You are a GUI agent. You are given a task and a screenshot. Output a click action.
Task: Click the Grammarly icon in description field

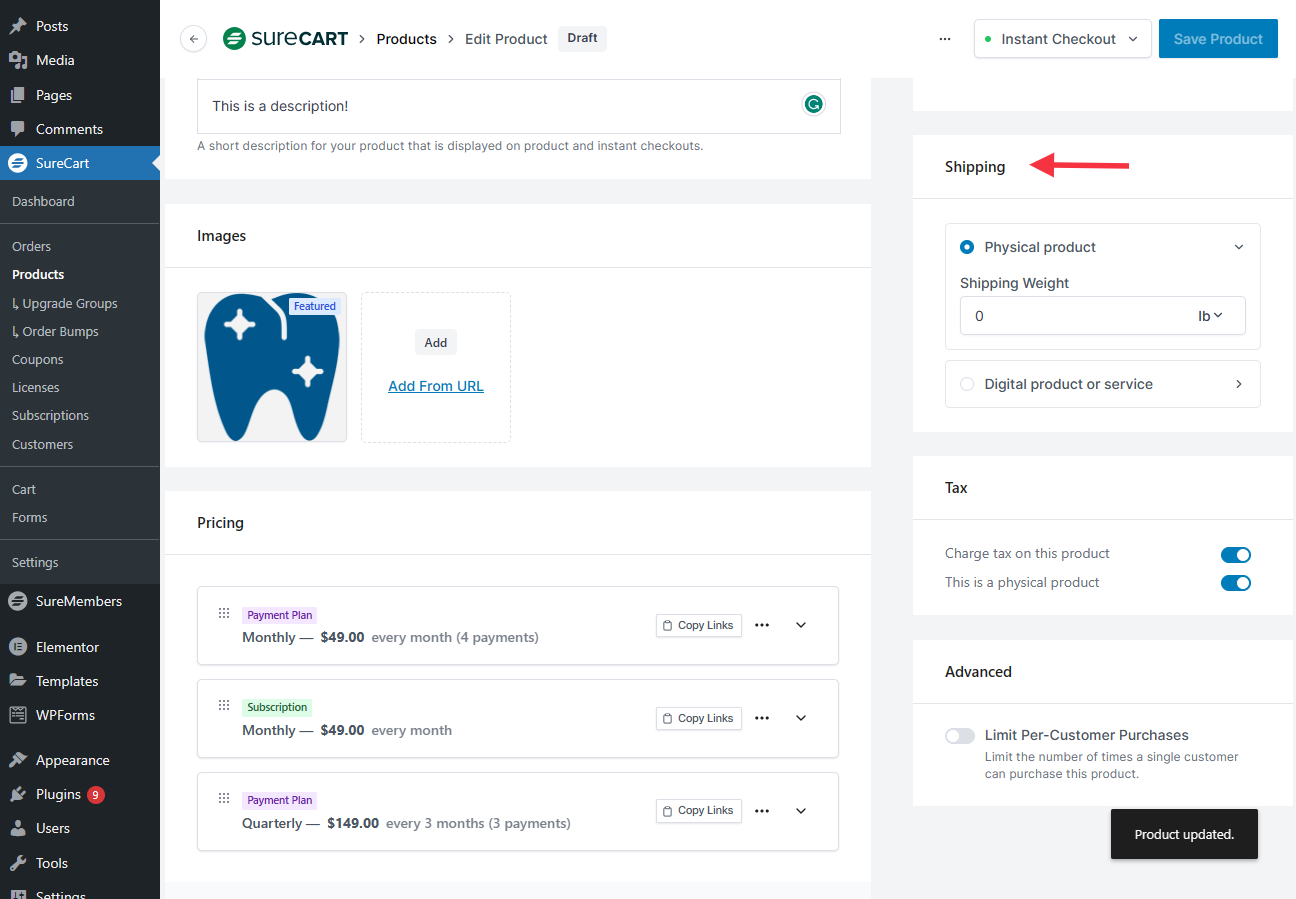click(814, 104)
